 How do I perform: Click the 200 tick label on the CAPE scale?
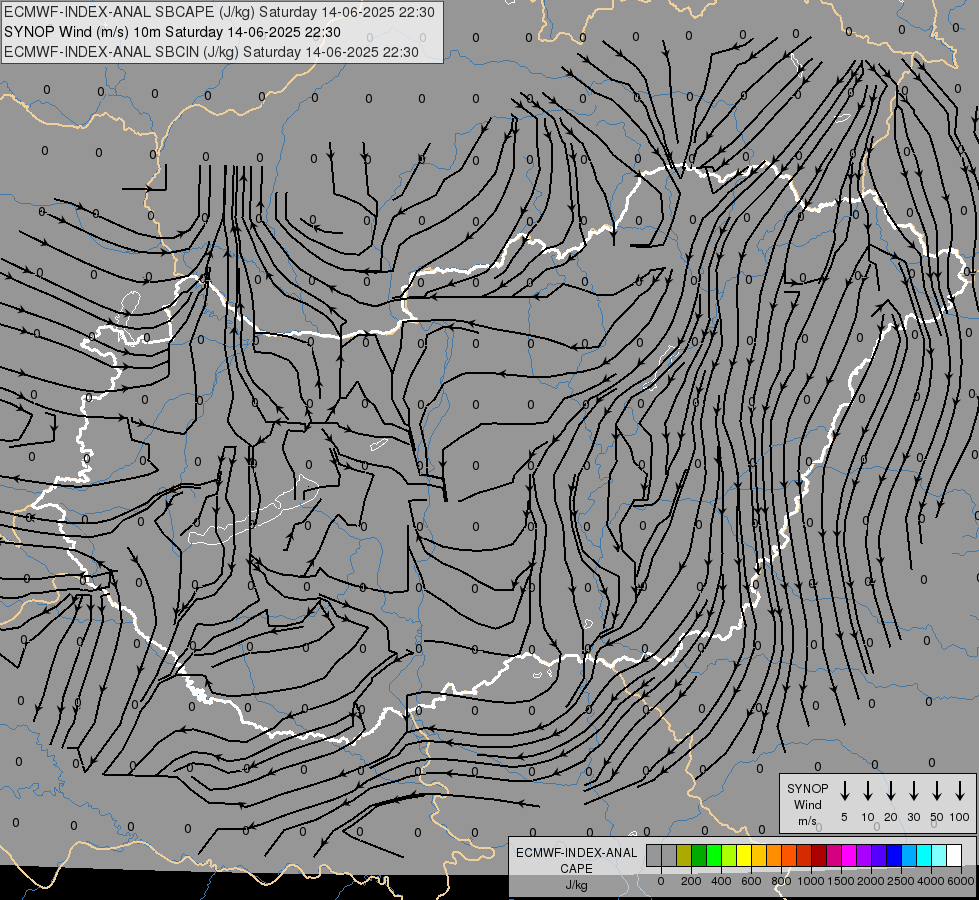(691, 881)
